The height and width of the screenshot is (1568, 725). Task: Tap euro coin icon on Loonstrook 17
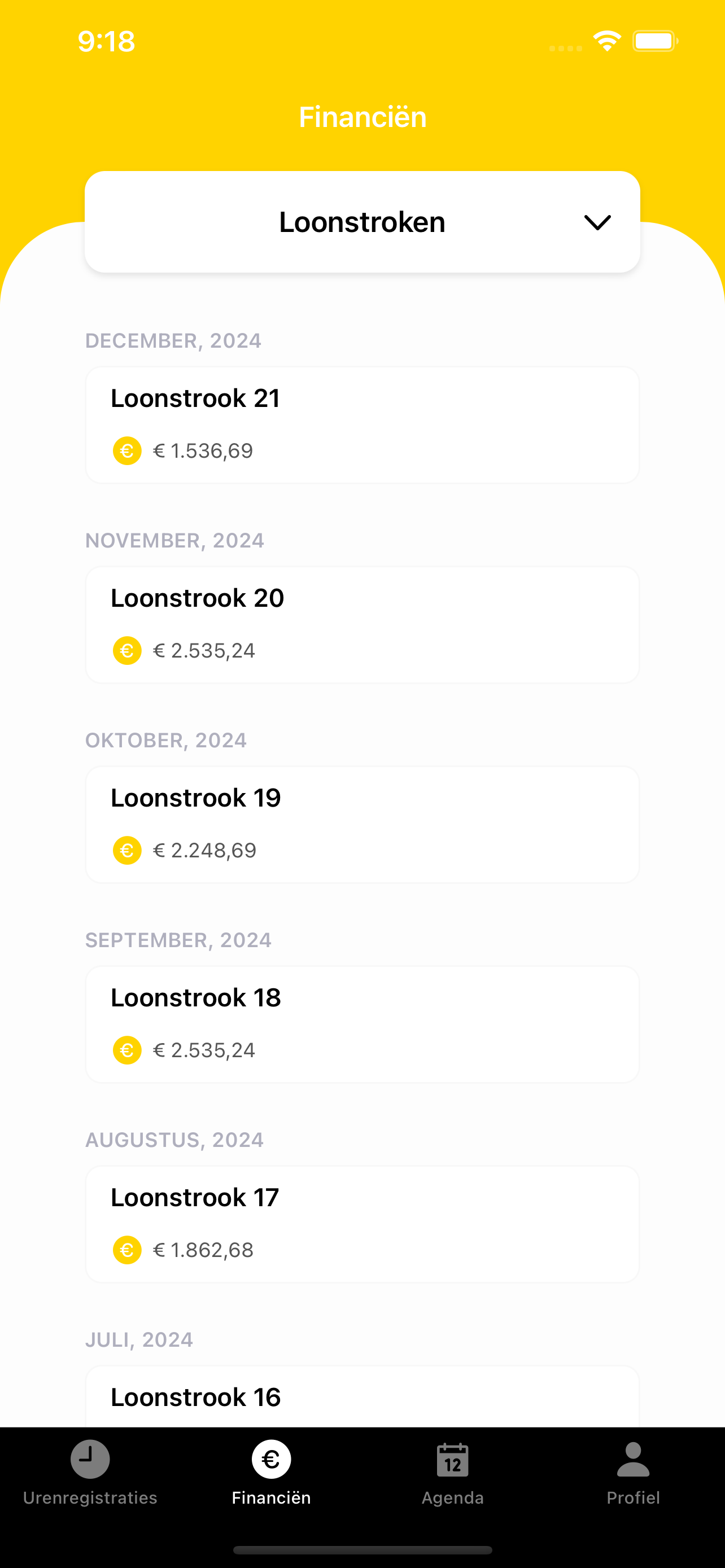127,1249
